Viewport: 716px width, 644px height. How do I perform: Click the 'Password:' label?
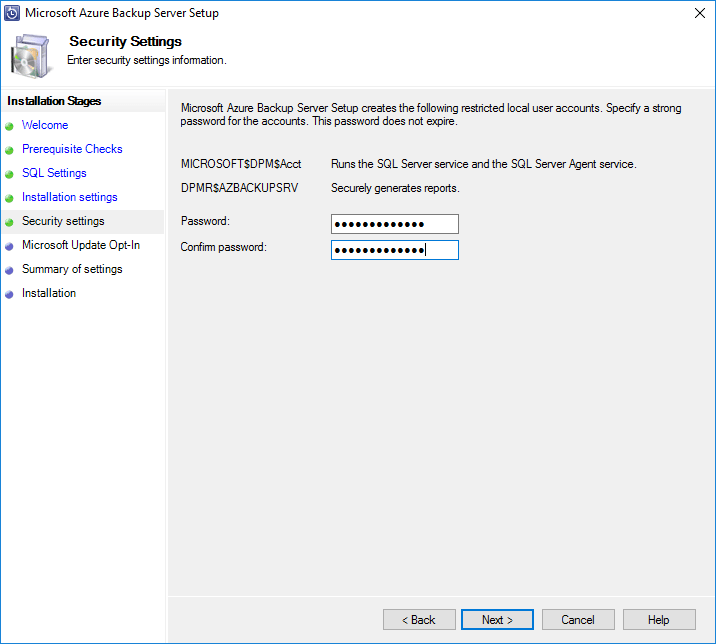[205, 221]
